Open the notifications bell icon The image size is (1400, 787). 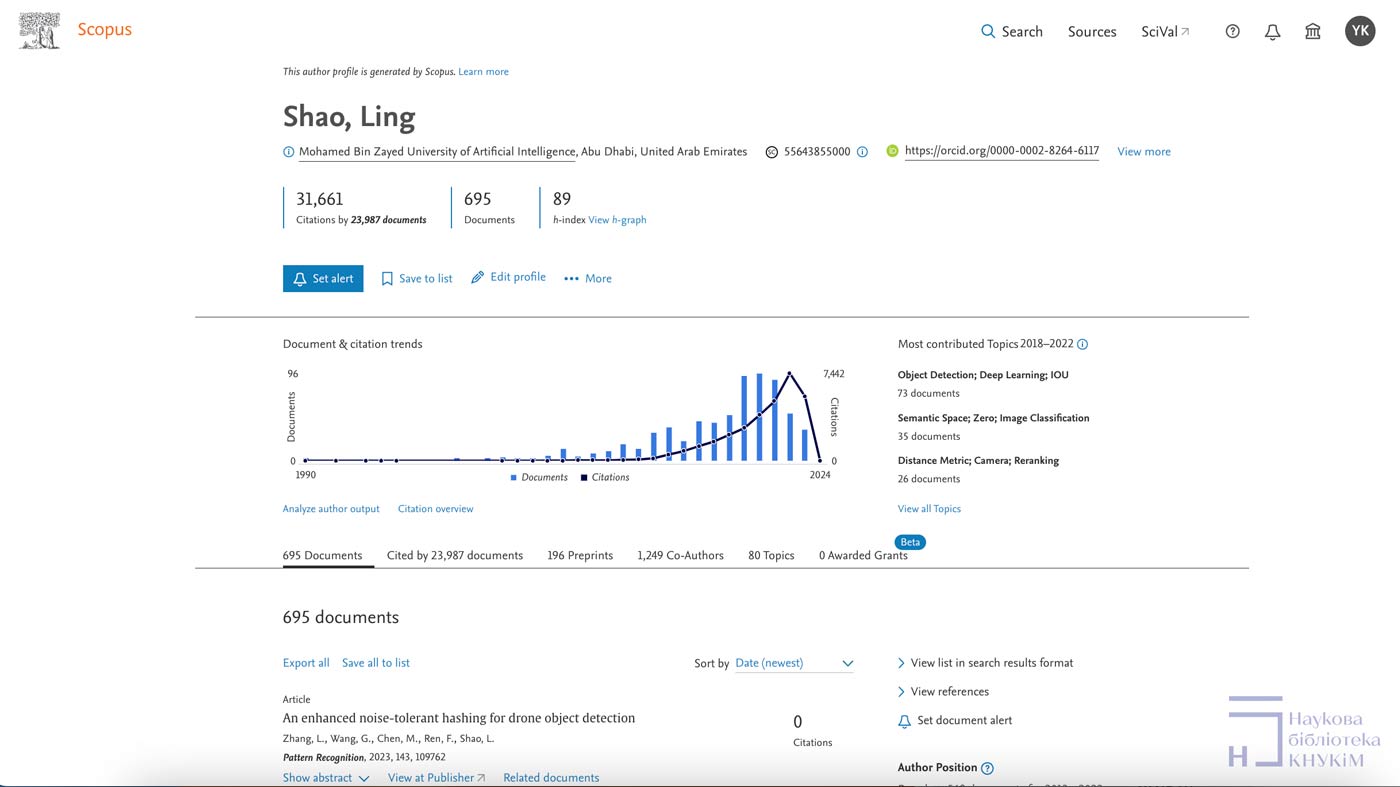[x=1272, y=32]
